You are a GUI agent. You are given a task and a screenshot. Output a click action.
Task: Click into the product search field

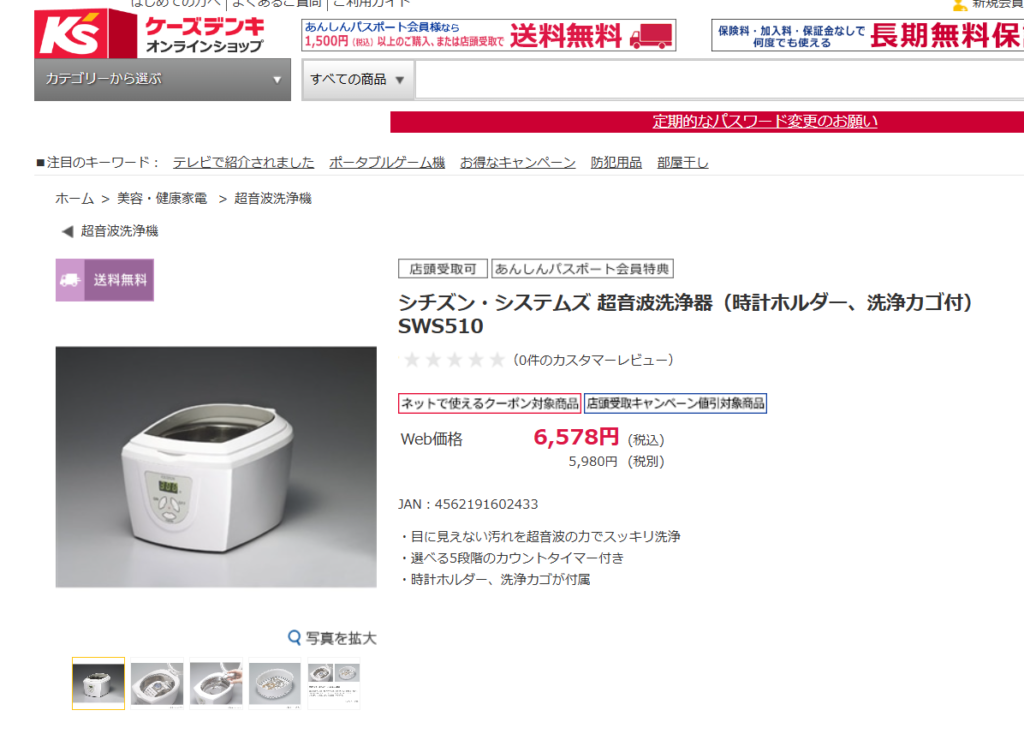720,80
